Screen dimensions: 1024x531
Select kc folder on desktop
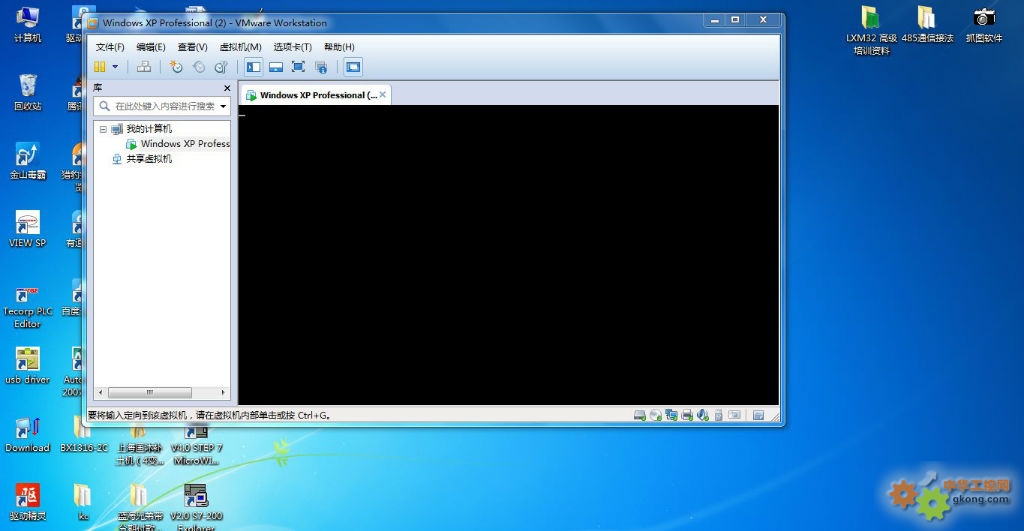click(x=83, y=502)
